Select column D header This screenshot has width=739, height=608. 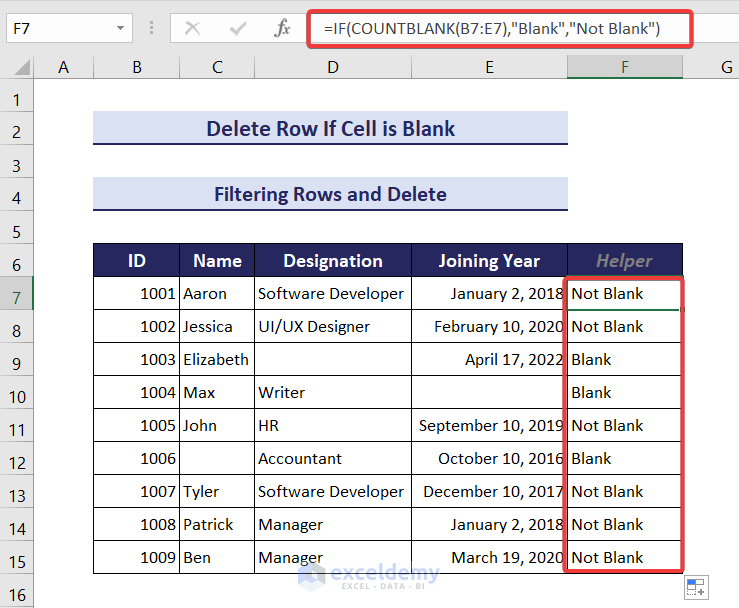pos(333,67)
